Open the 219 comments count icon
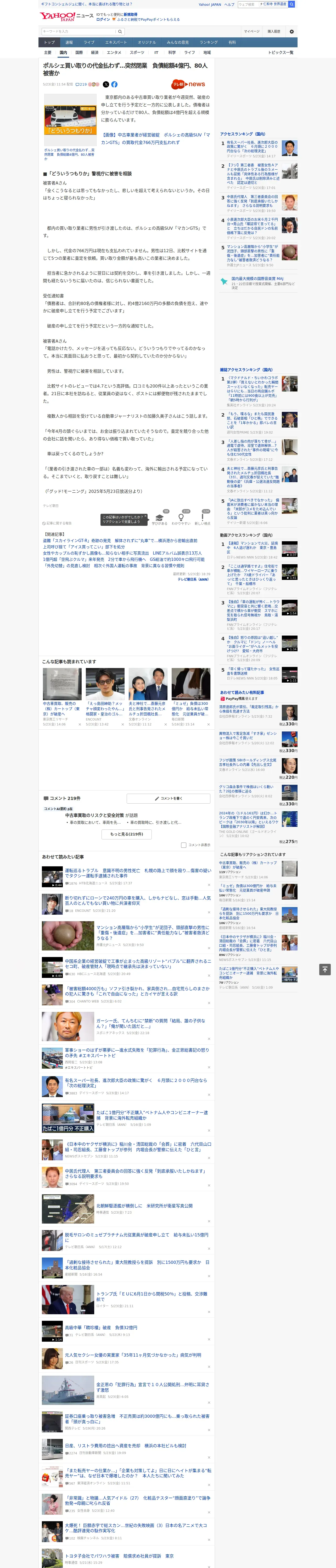Image resolution: width=336 pixels, height=1568 pixels. [81, 85]
